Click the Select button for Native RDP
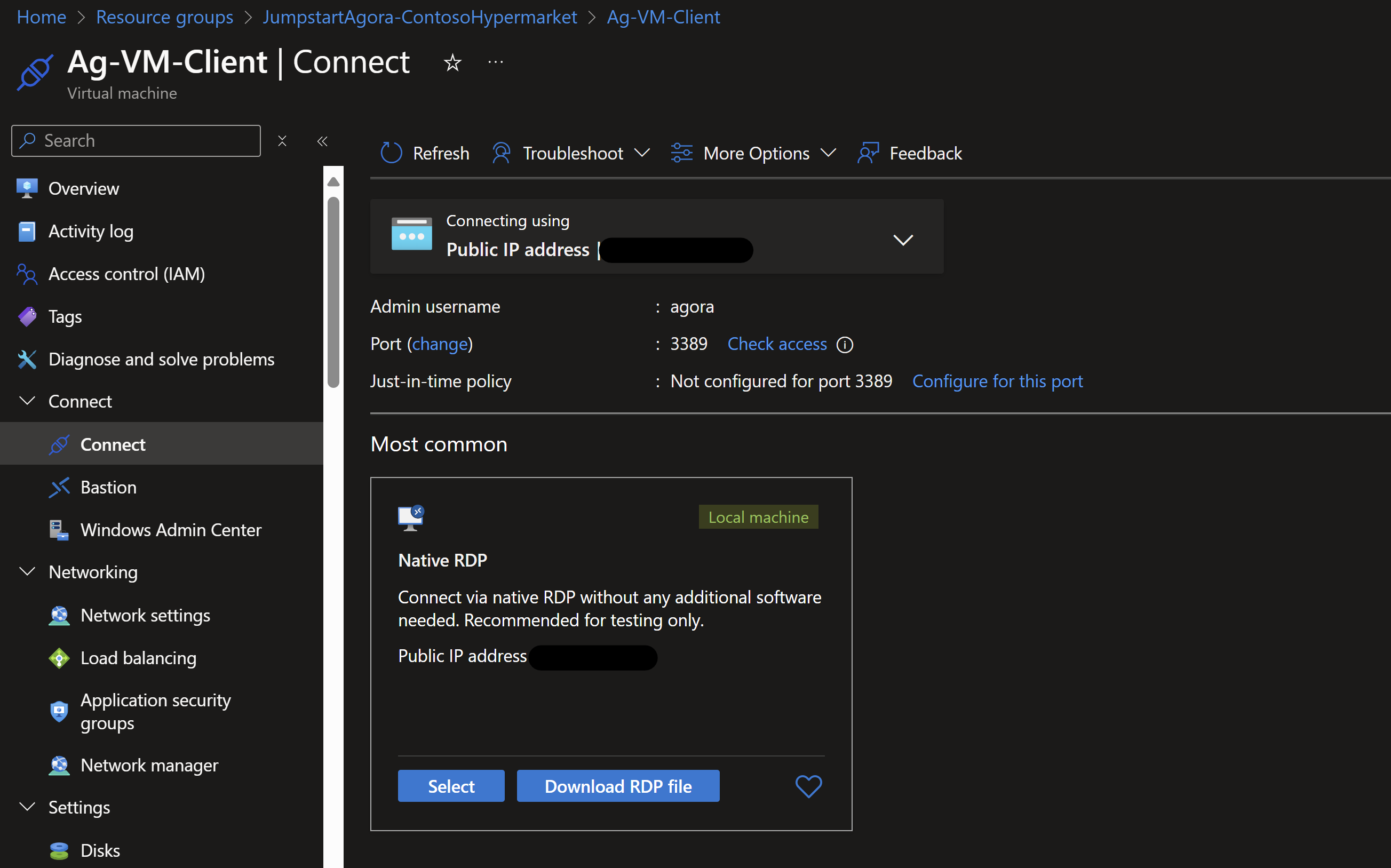The height and width of the screenshot is (868, 1391). (x=451, y=786)
